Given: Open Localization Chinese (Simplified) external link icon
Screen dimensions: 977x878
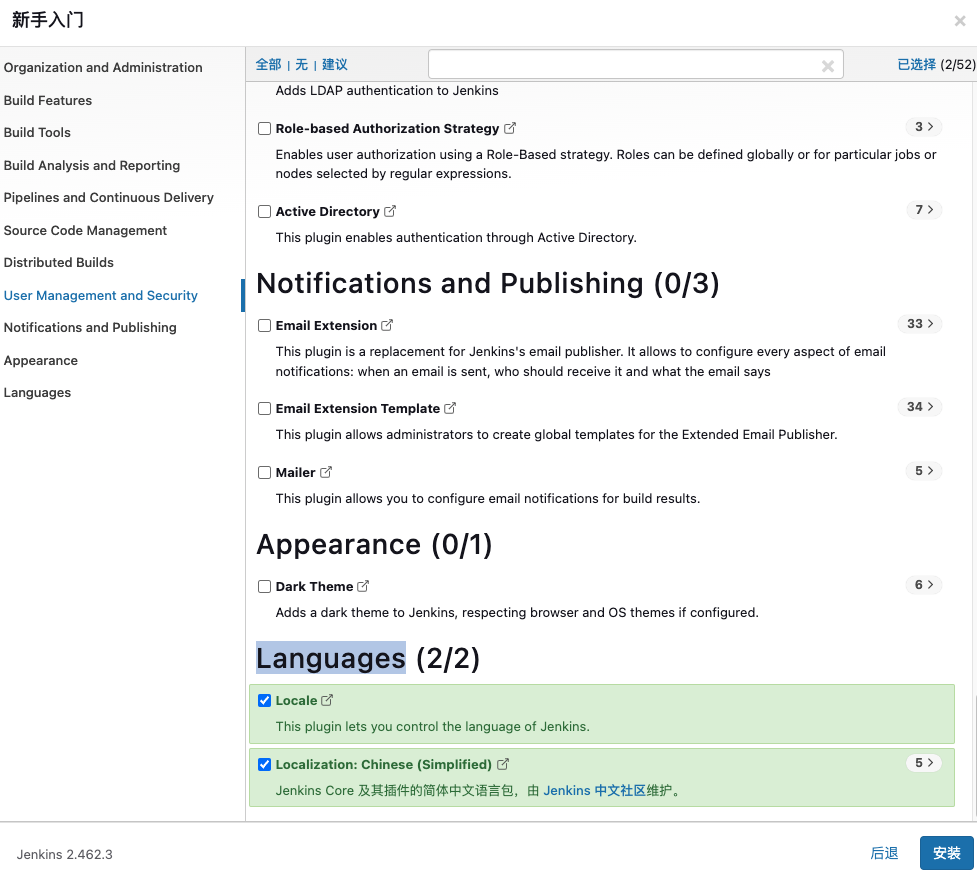Looking at the screenshot, I should point(503,764).
